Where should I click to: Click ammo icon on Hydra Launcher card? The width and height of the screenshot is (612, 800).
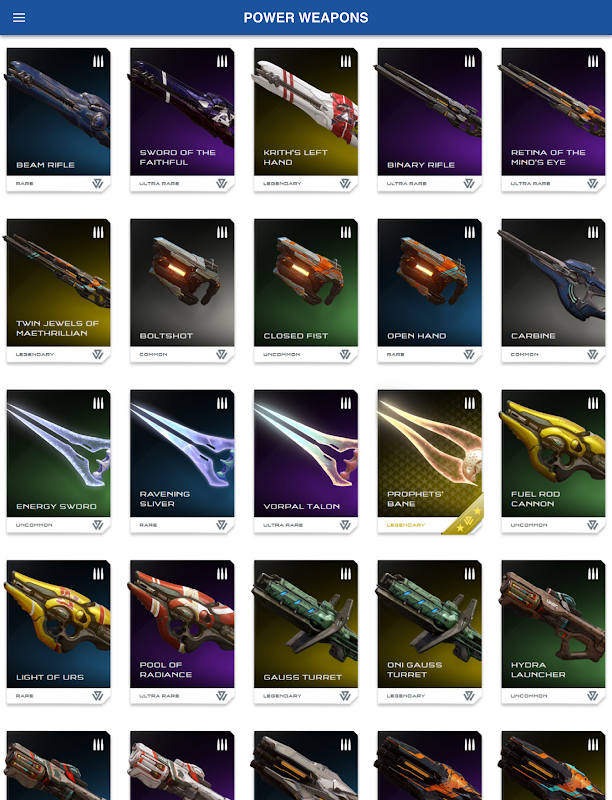click(x=593, y=574)
